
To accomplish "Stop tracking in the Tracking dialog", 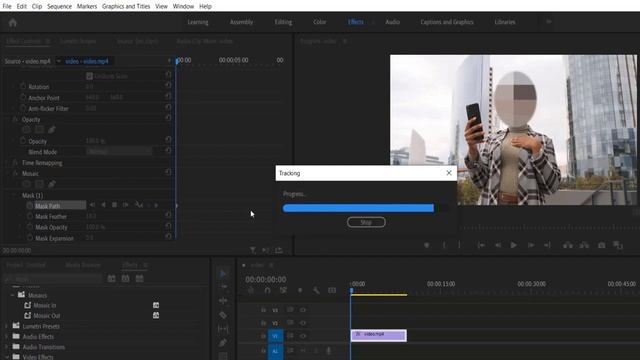I will [366, 222].
